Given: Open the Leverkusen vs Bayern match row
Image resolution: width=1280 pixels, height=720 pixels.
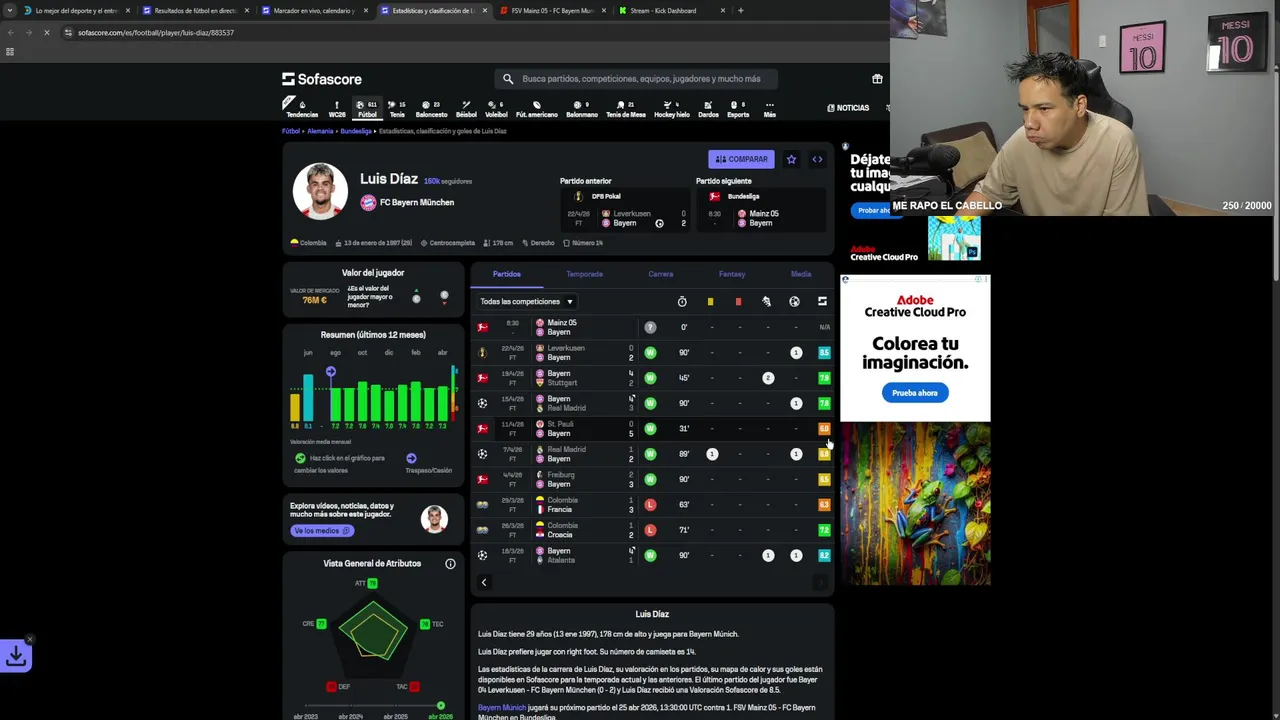Looking at the screenshot, I should (x=652, y=352).
